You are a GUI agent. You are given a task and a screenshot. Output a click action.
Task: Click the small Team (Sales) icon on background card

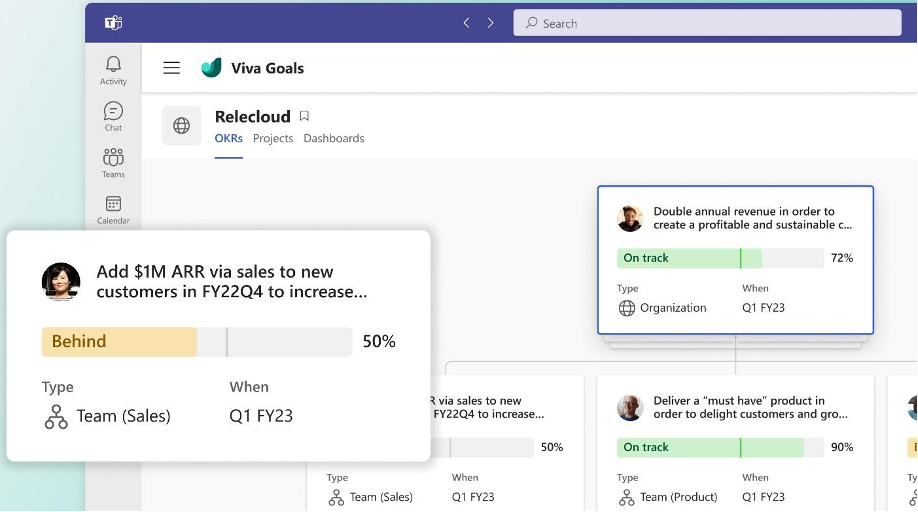click(x=336, y=497)
